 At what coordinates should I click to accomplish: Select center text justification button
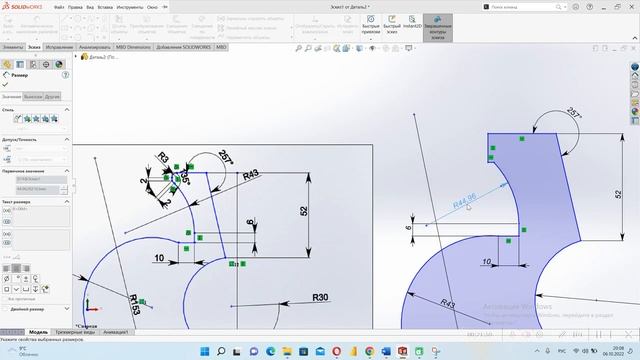[16, 268]
